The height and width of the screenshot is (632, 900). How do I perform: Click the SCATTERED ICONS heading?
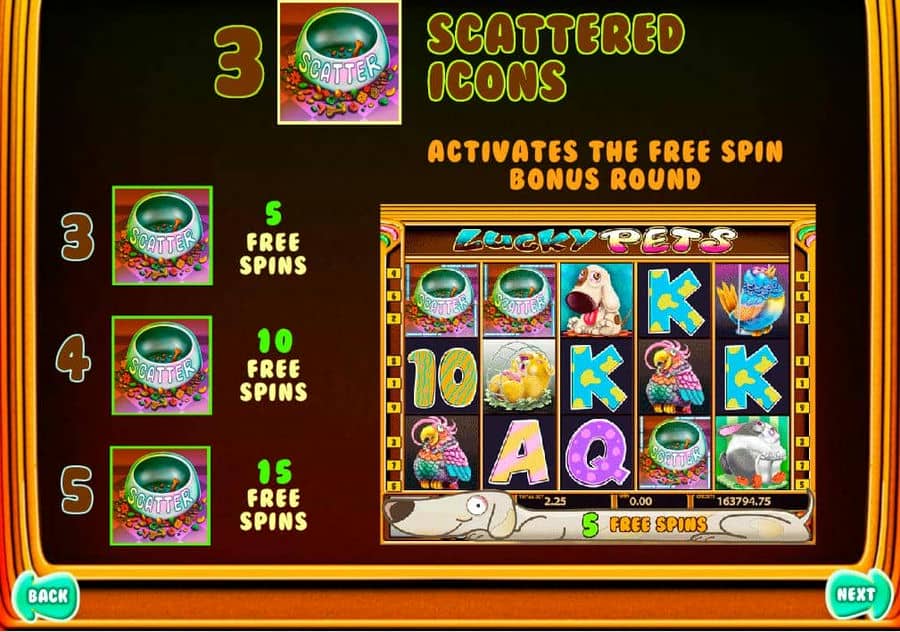[556, 57]
